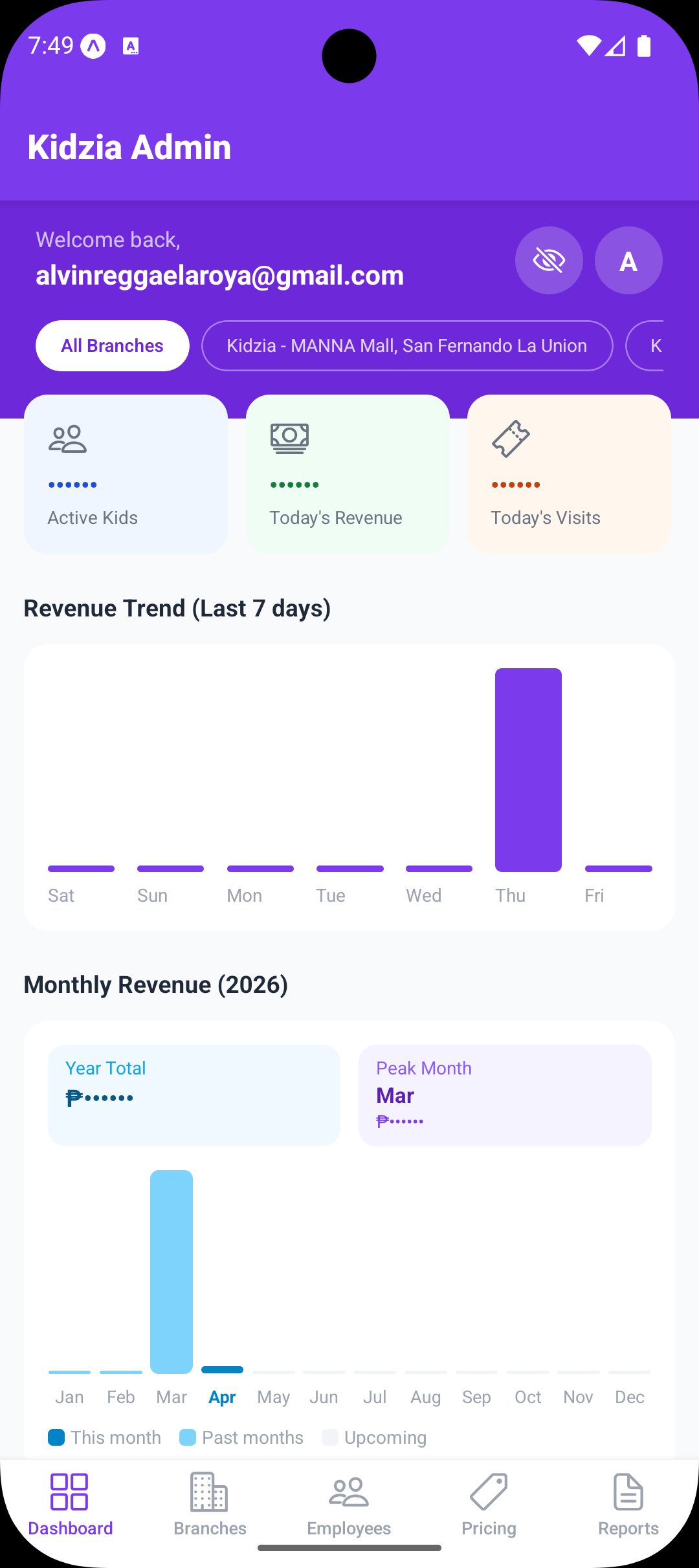Click the Friday revenue bar
This screenshot has height=1568, width=699.
point(618,869)
